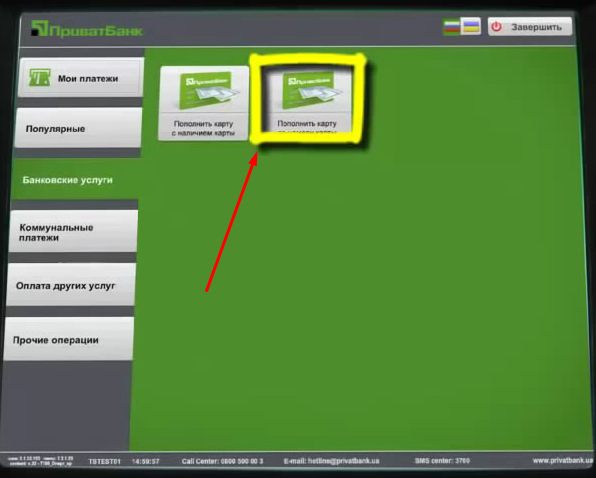Click card image inside yellow-highlighted tile

pyautogui.click(x=310, y=89)
